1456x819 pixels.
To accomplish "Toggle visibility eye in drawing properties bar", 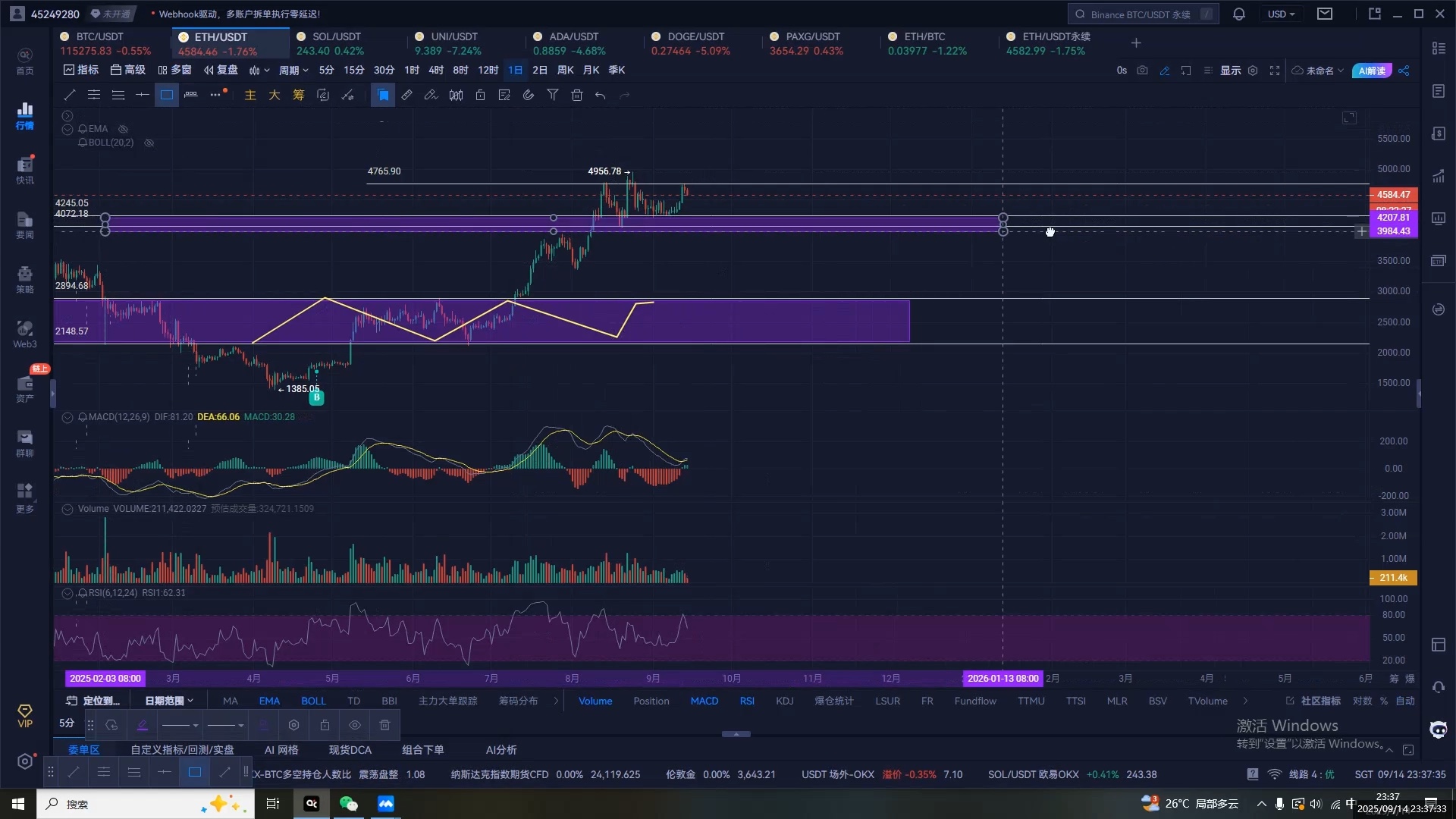I will (x=355, y=725).
